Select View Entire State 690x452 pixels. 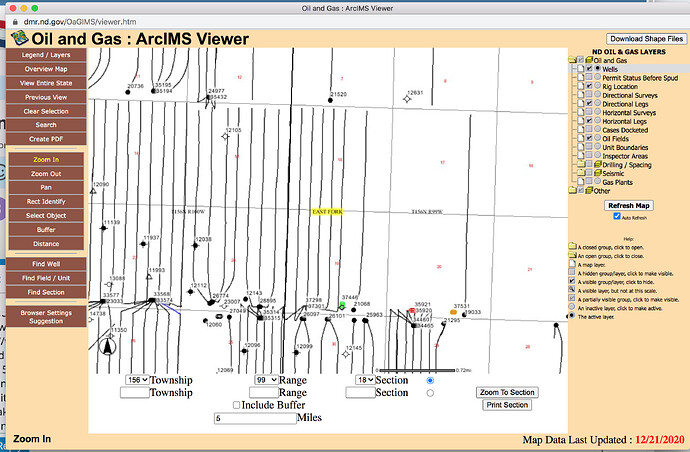click(x=46, y=83)
